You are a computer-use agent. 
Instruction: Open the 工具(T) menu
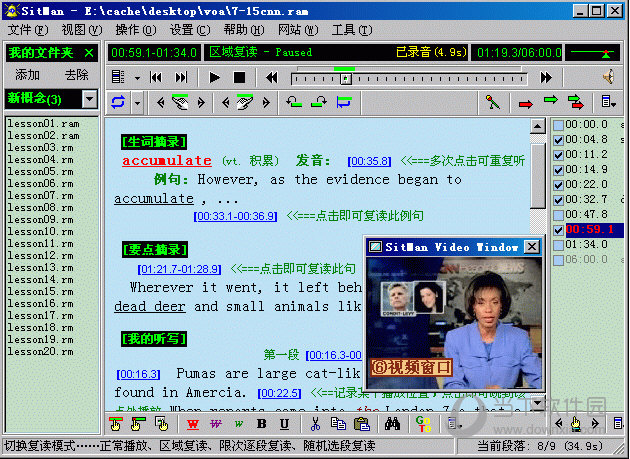pos(352,30)
